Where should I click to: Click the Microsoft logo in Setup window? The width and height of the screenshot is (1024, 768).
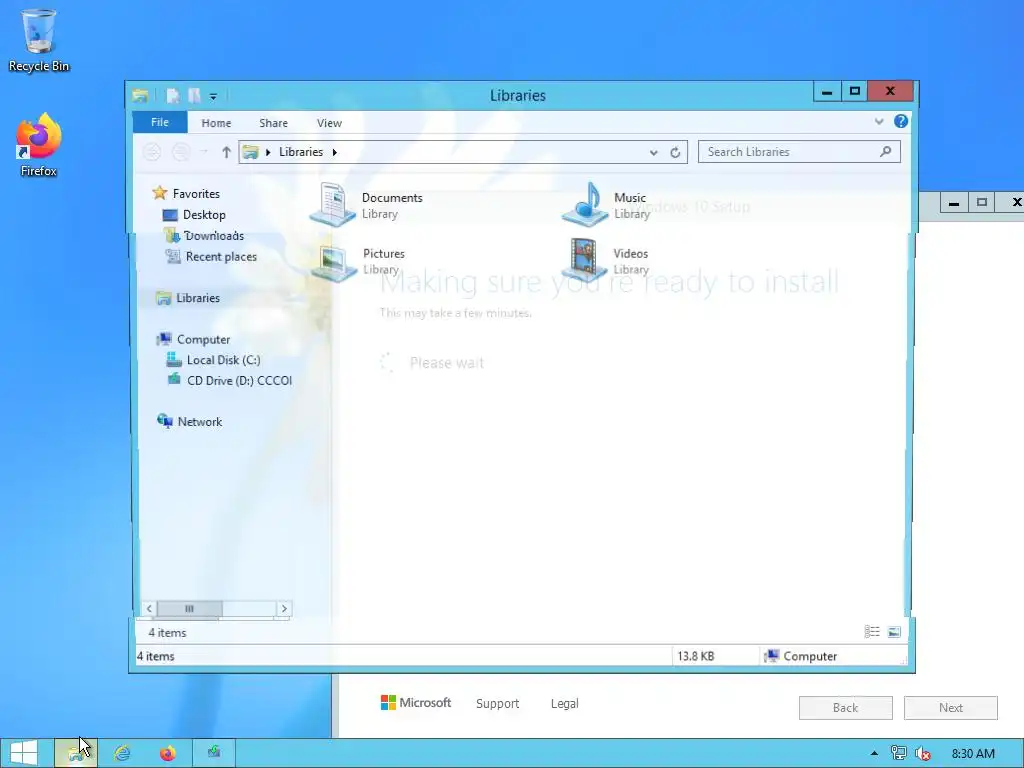click(x=416, y=703)
